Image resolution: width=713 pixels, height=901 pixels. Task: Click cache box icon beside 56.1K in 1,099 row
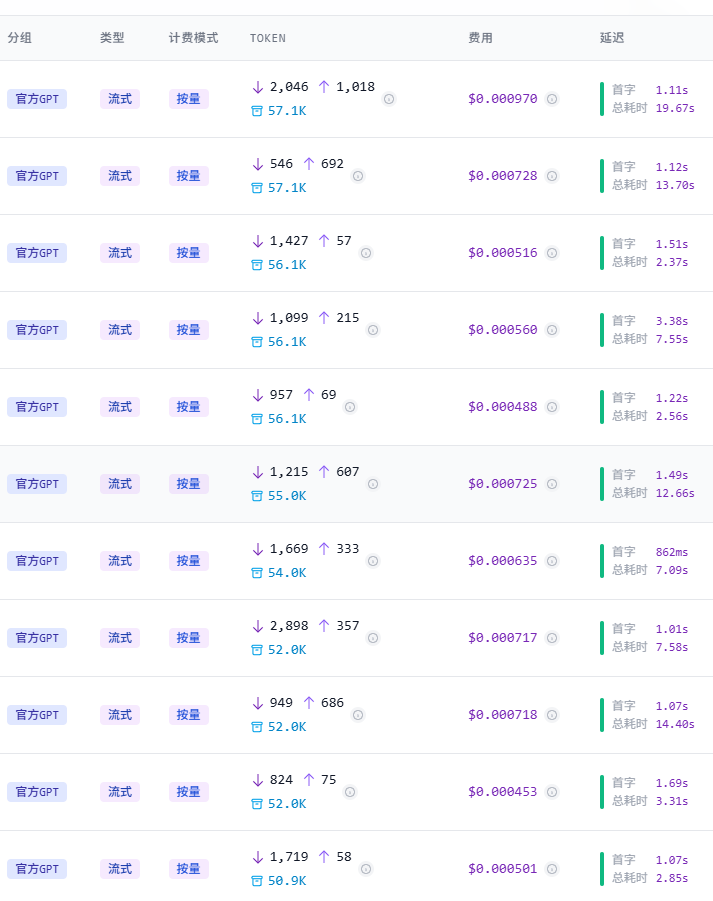pyautogui.click(x=257, y=342)
